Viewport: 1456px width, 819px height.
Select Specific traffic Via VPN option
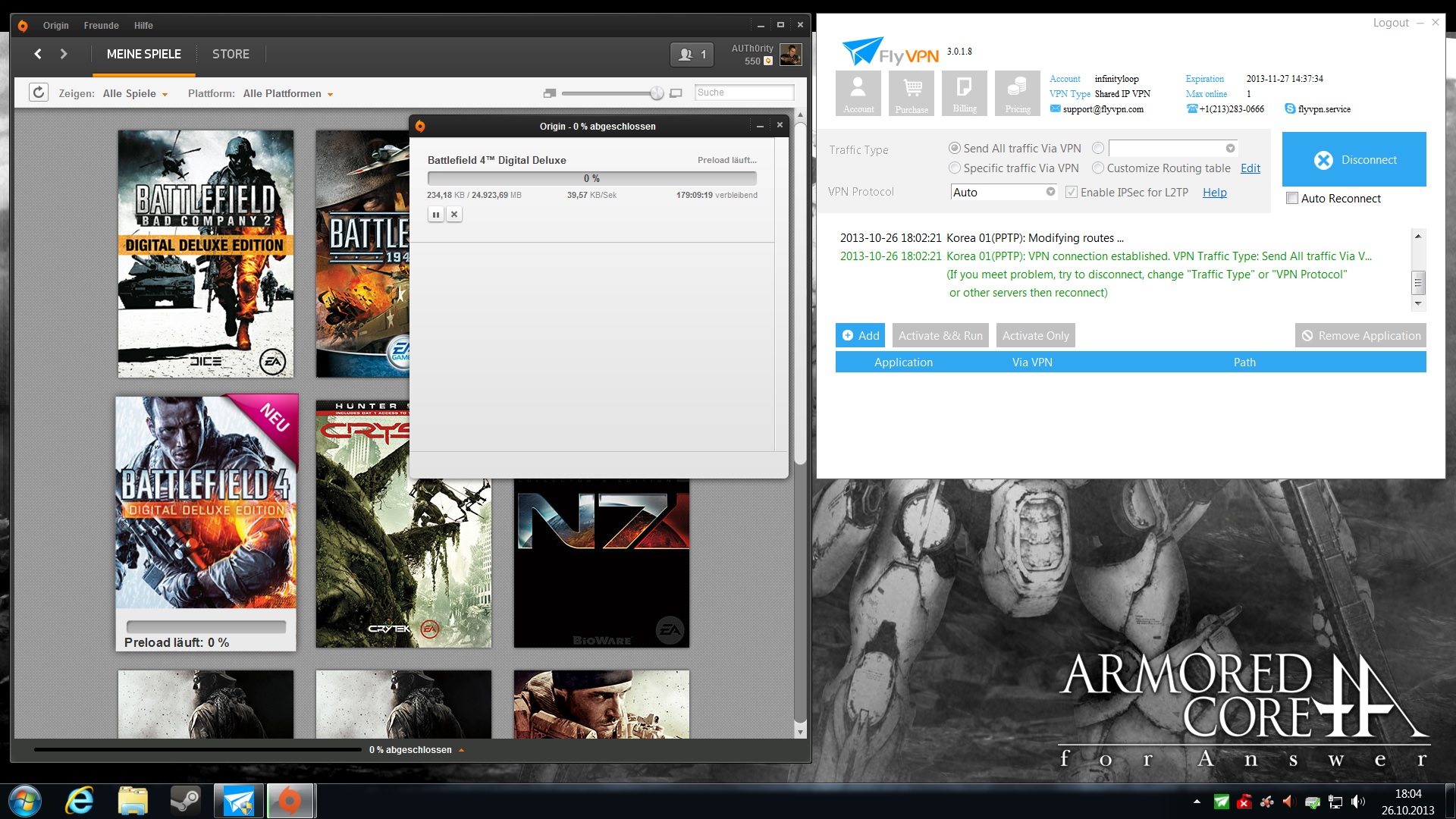tap(955, 168)
